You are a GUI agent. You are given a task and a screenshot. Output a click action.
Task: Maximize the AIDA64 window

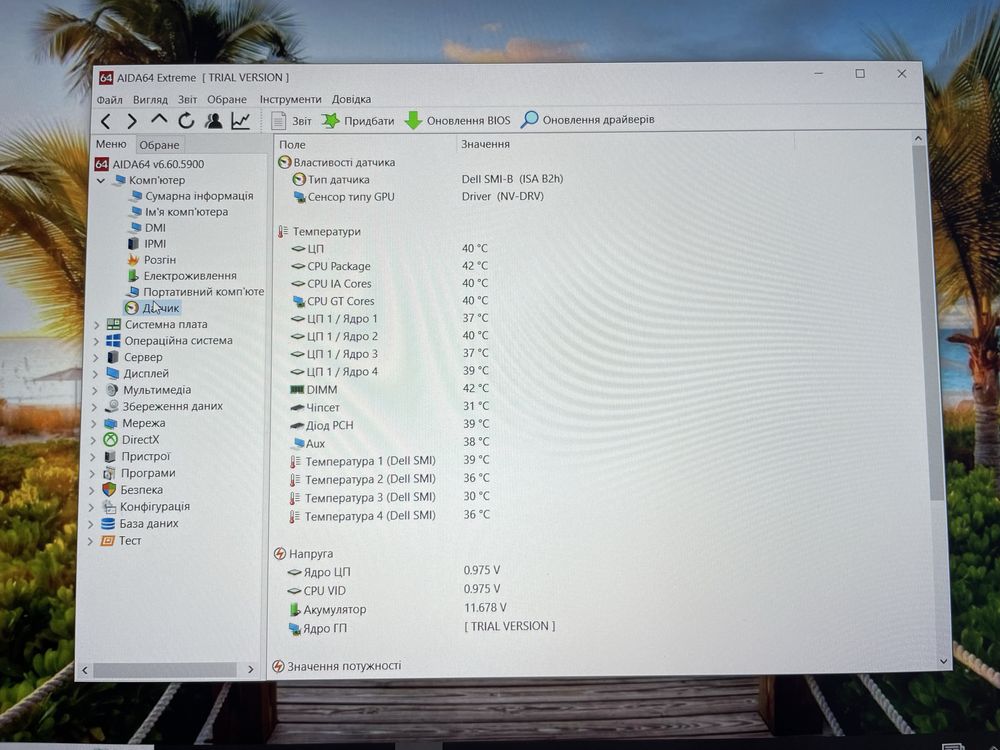860,73
